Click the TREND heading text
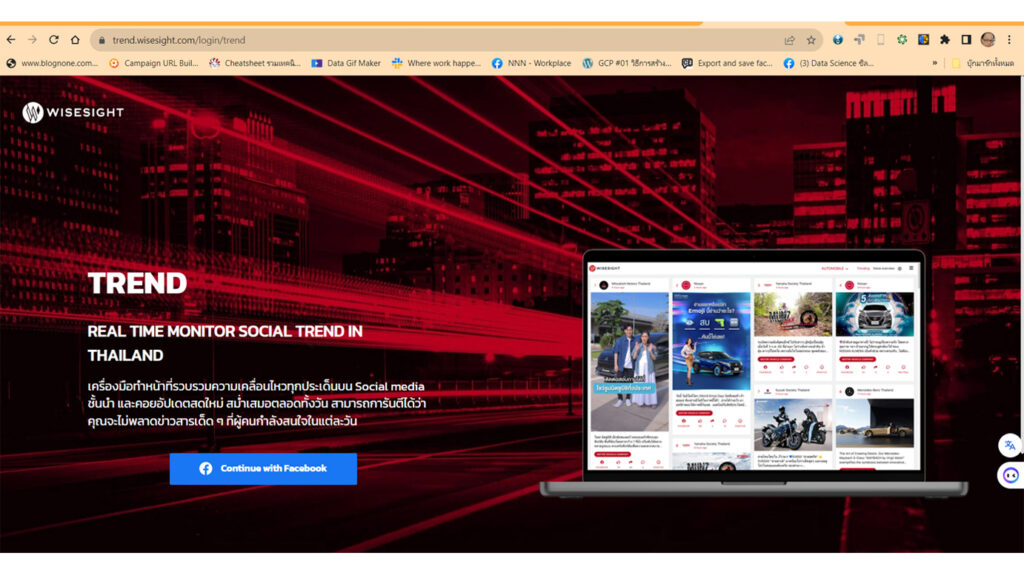Screen dimensions: 1024x570 (x=137, y=283)
